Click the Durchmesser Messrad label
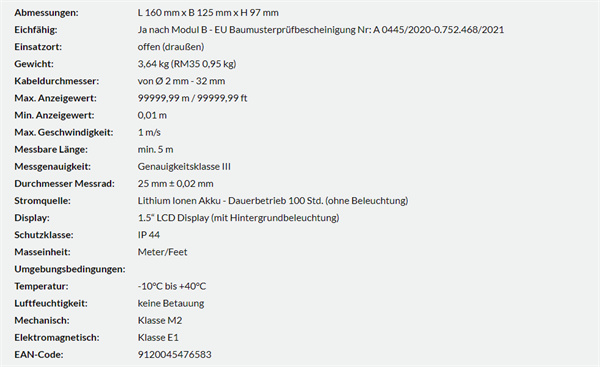The image size is (600, 367). [x=65, y=184]
